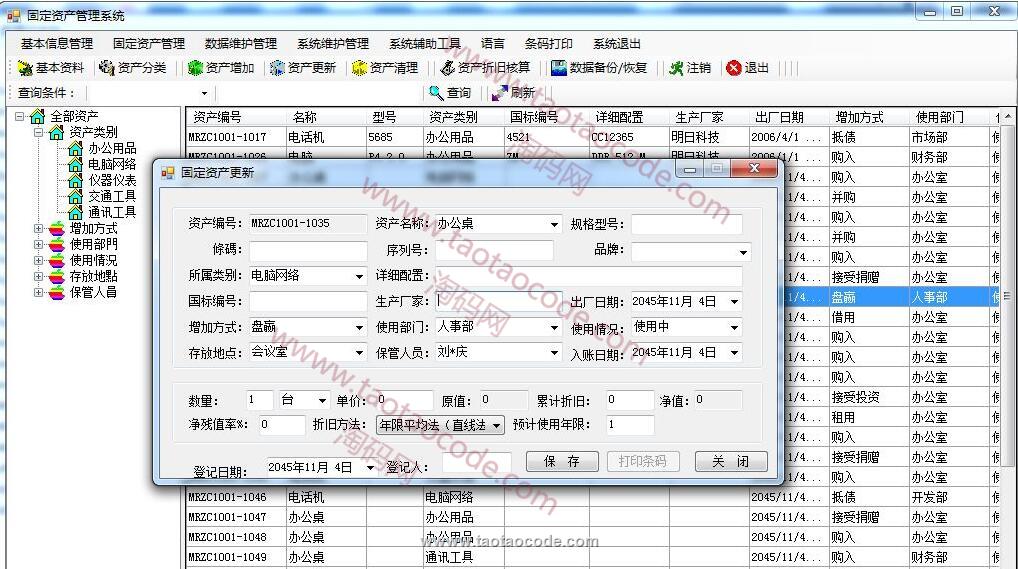Expand the 使用情况 dropdown in the dialog
Screen dimensions: 1018x569
pos(734,328)
